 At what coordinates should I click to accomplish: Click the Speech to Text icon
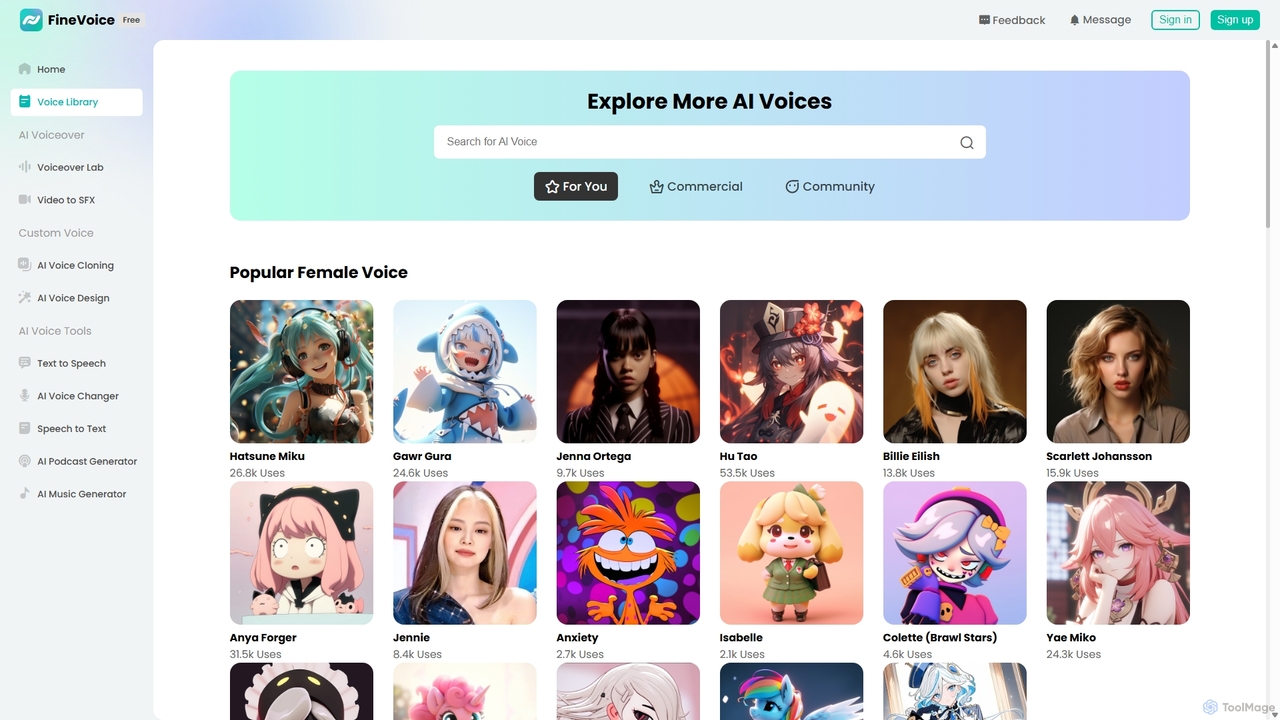[x=25, y=428]
